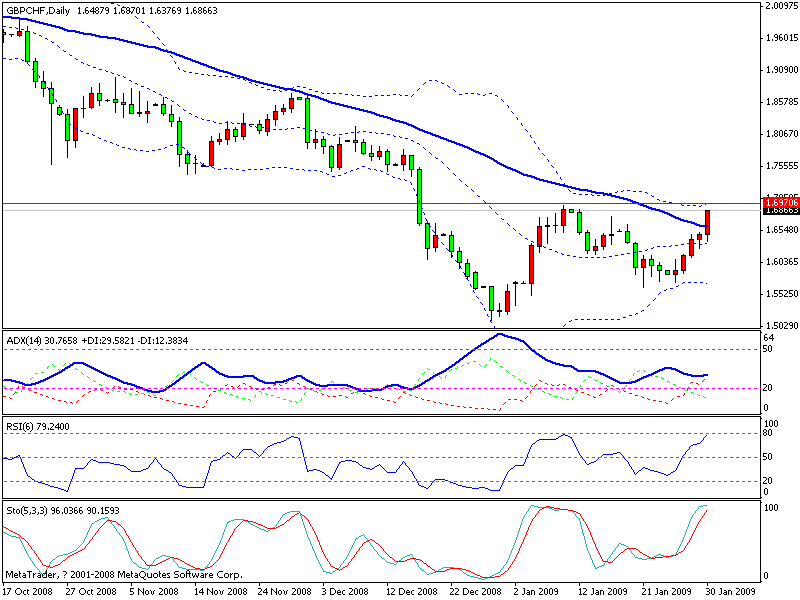Click the 21 Jan 2009 date label

click(x=667, y=591)
